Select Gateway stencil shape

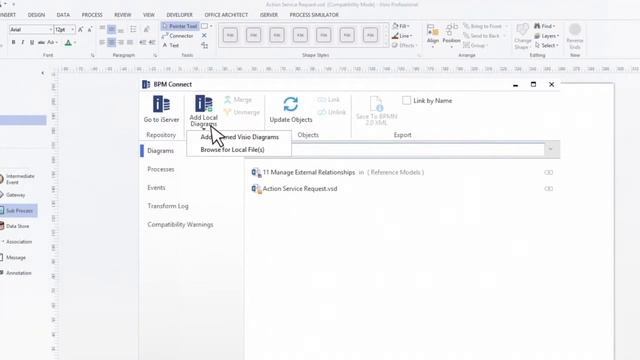14,195
